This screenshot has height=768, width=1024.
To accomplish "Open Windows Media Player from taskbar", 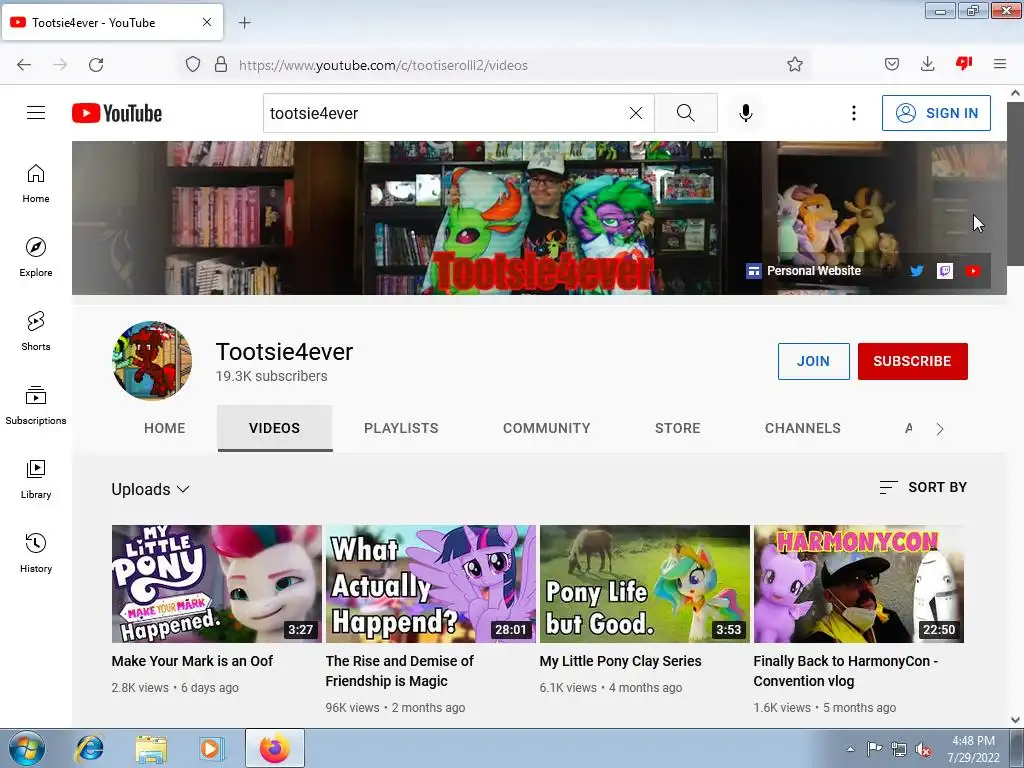I will (211, 748).
